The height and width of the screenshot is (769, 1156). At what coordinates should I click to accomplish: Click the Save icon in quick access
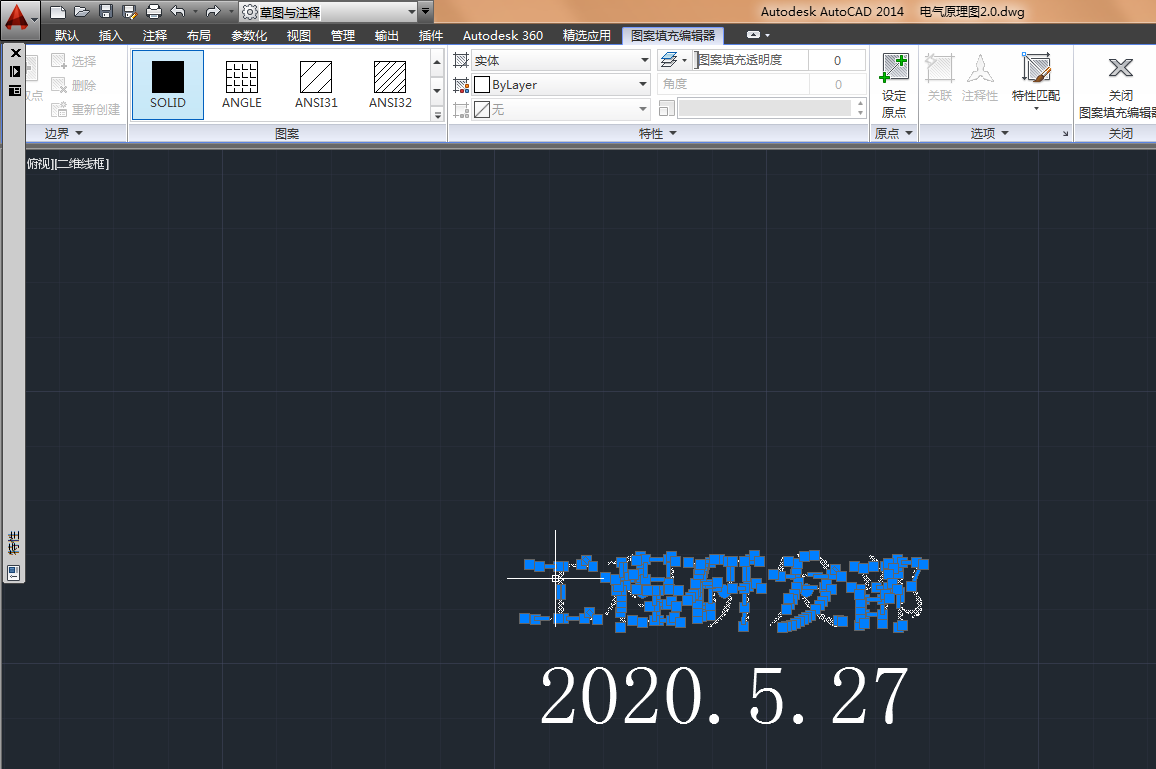click(105, 12)
